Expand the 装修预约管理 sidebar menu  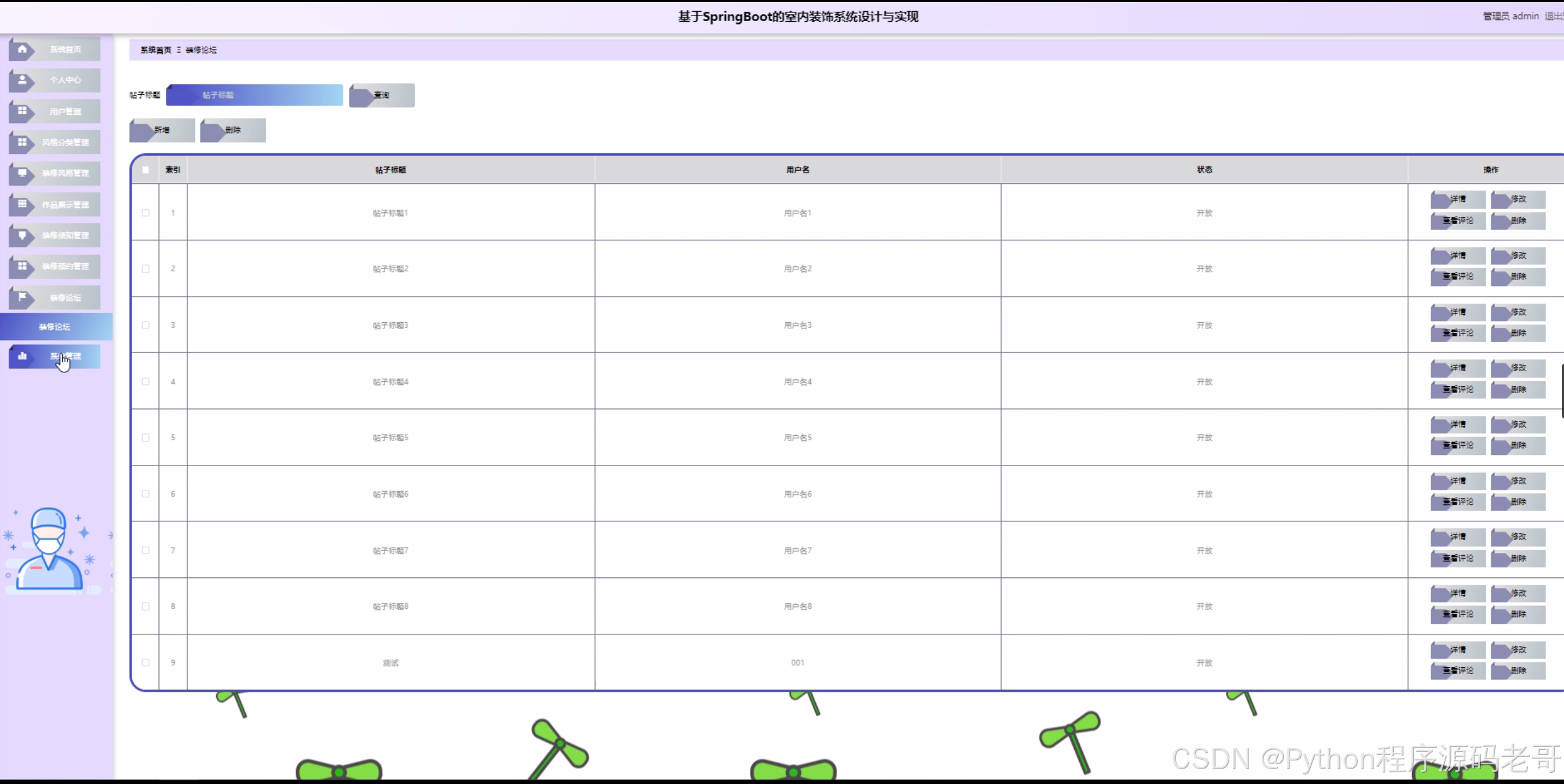[65, 266]
